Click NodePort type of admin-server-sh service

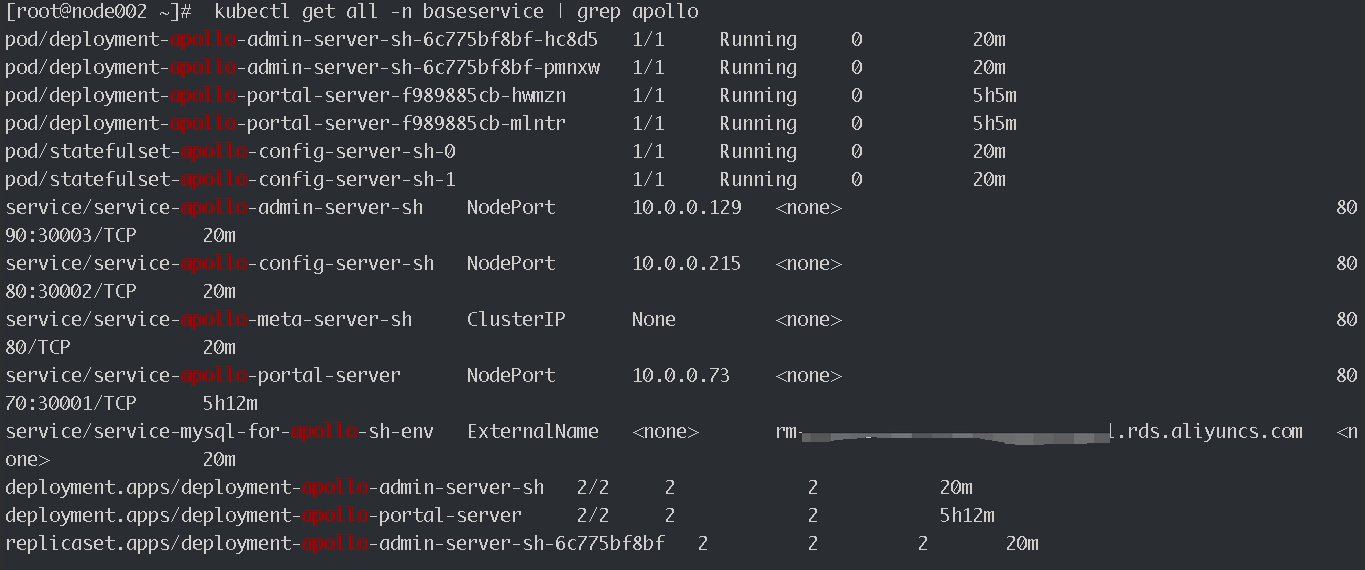pyautogui.click(x=511, y=208)
